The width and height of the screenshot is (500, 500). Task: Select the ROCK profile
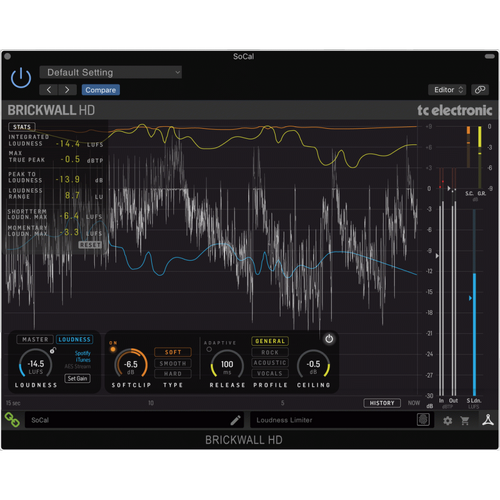click(x=270, y=352)
